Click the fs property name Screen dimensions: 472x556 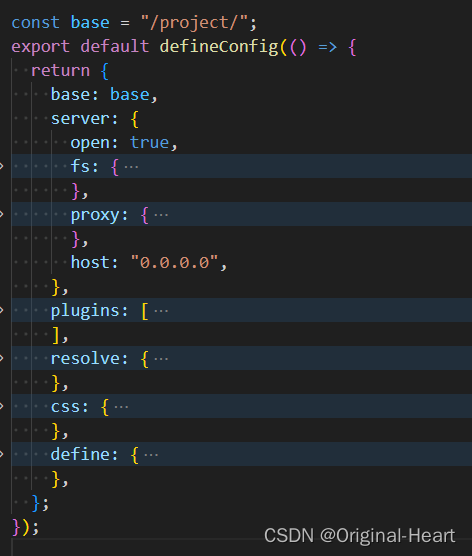pos(80,166)
